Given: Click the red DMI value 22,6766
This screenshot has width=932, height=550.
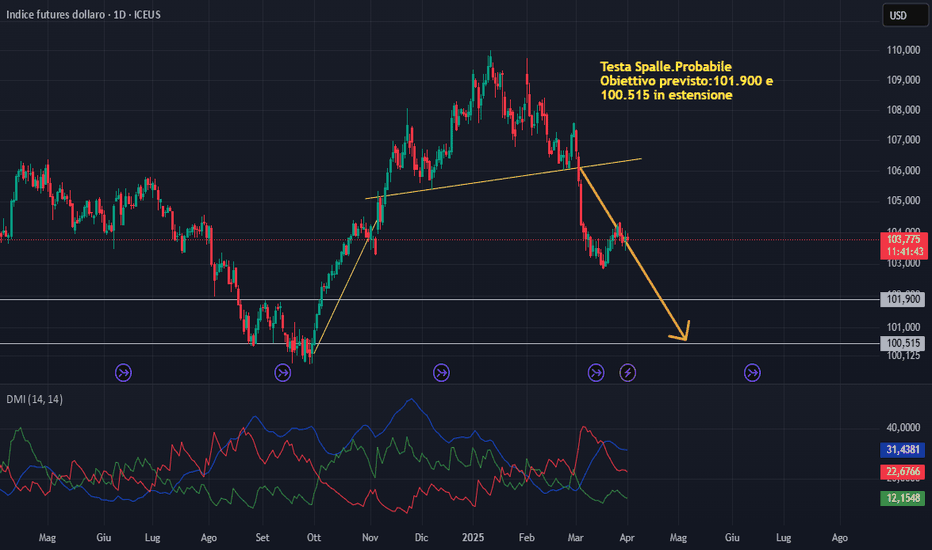Looking at the screenshot, I should coord(902,472).
